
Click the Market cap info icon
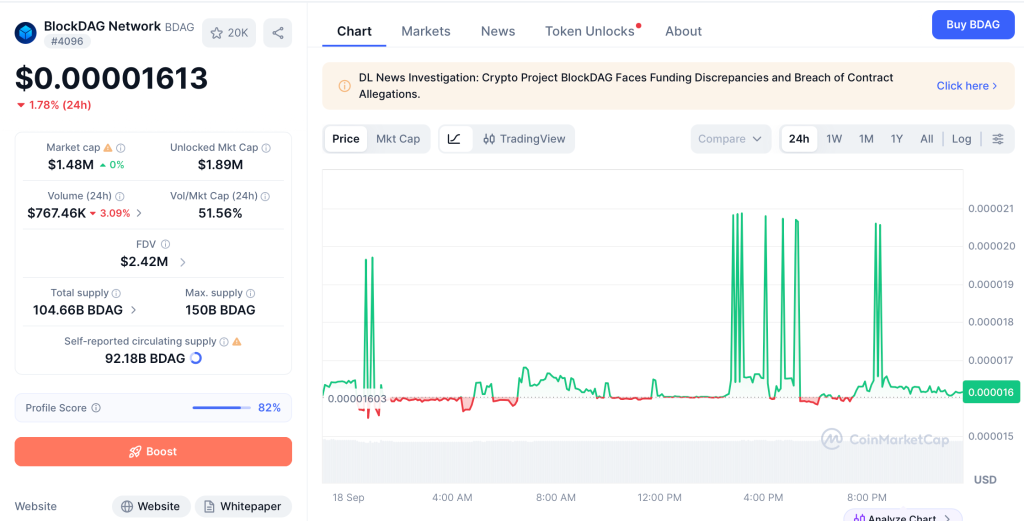121,148
